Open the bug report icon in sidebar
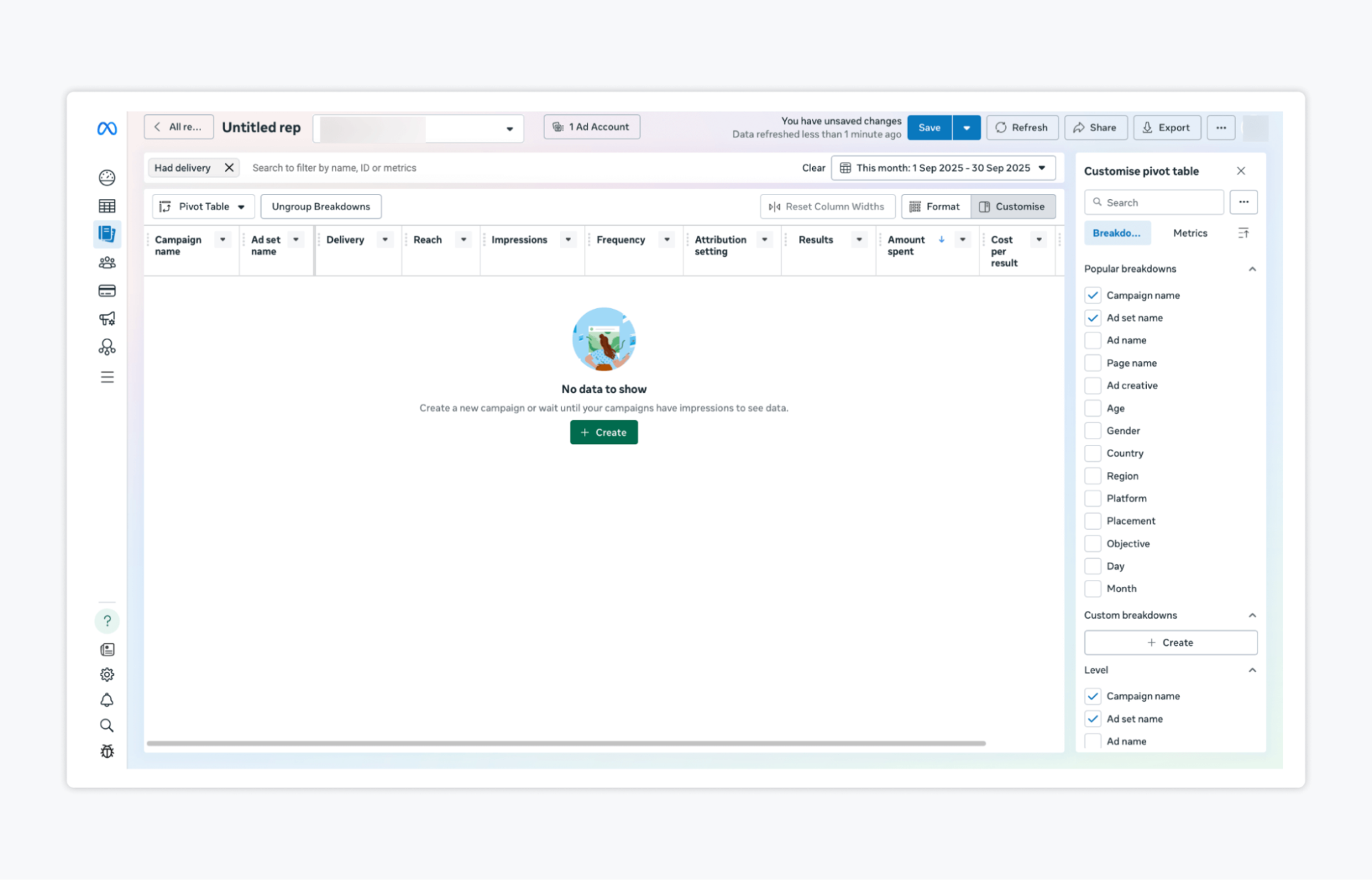This screenshot has height=880, width=1372. tap(107, 752)
